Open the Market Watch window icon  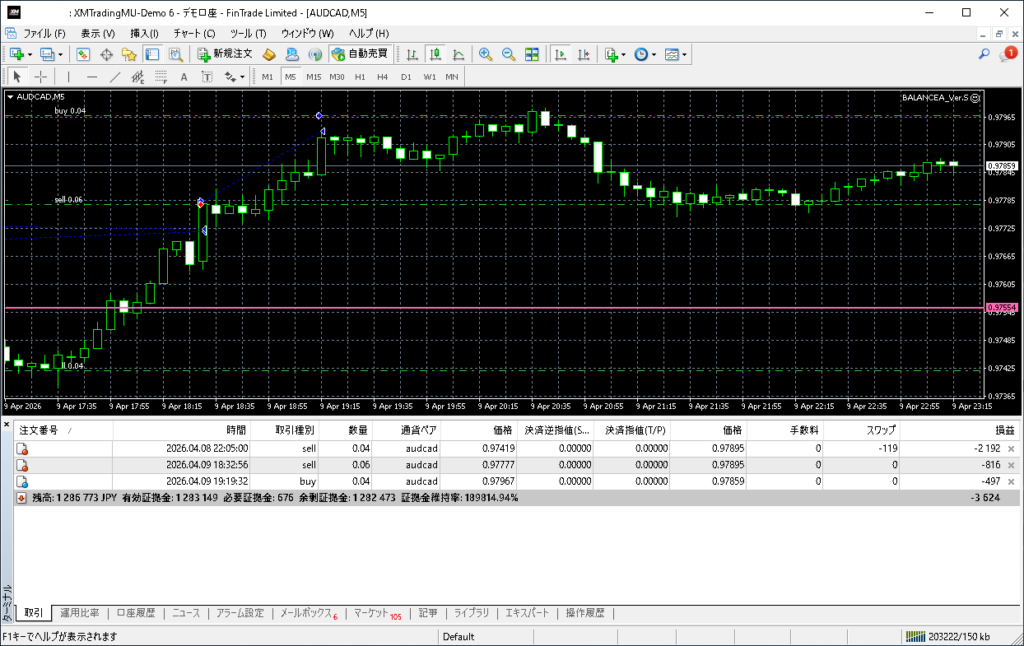[83, 54]
